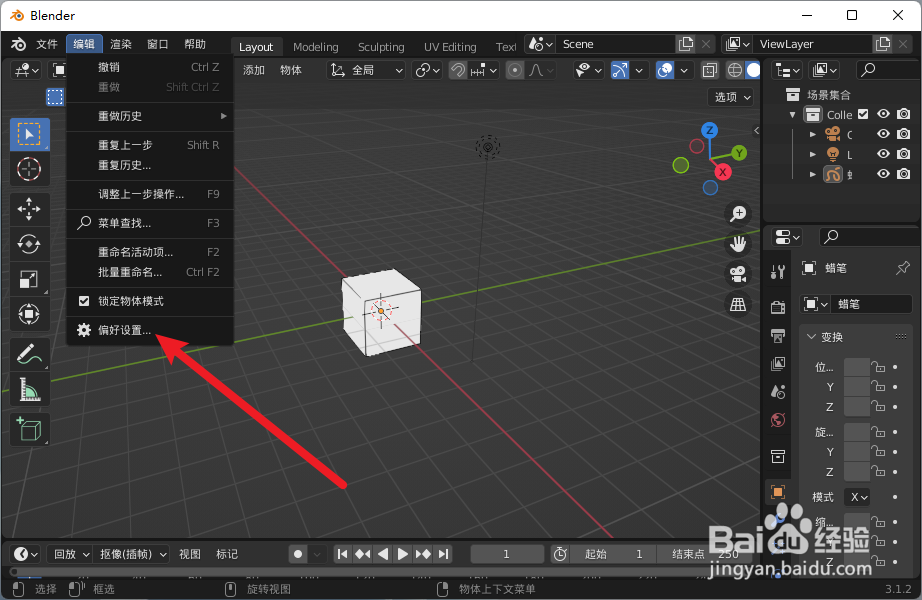922x600 pixels.
Task: Open the 全局 transform orientation dropdown
Action: 366,71
